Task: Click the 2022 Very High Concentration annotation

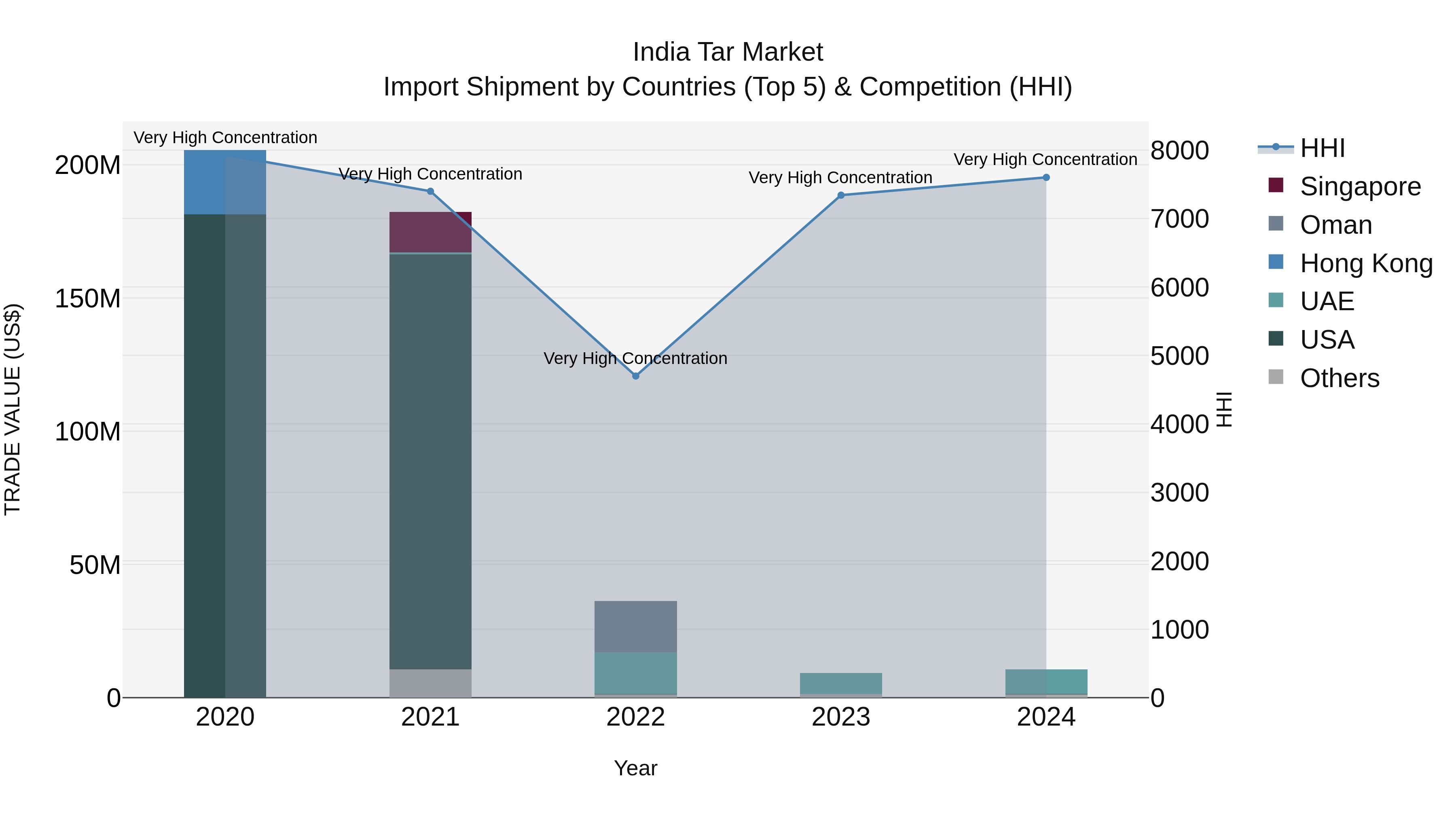Action: click(635, 358)
